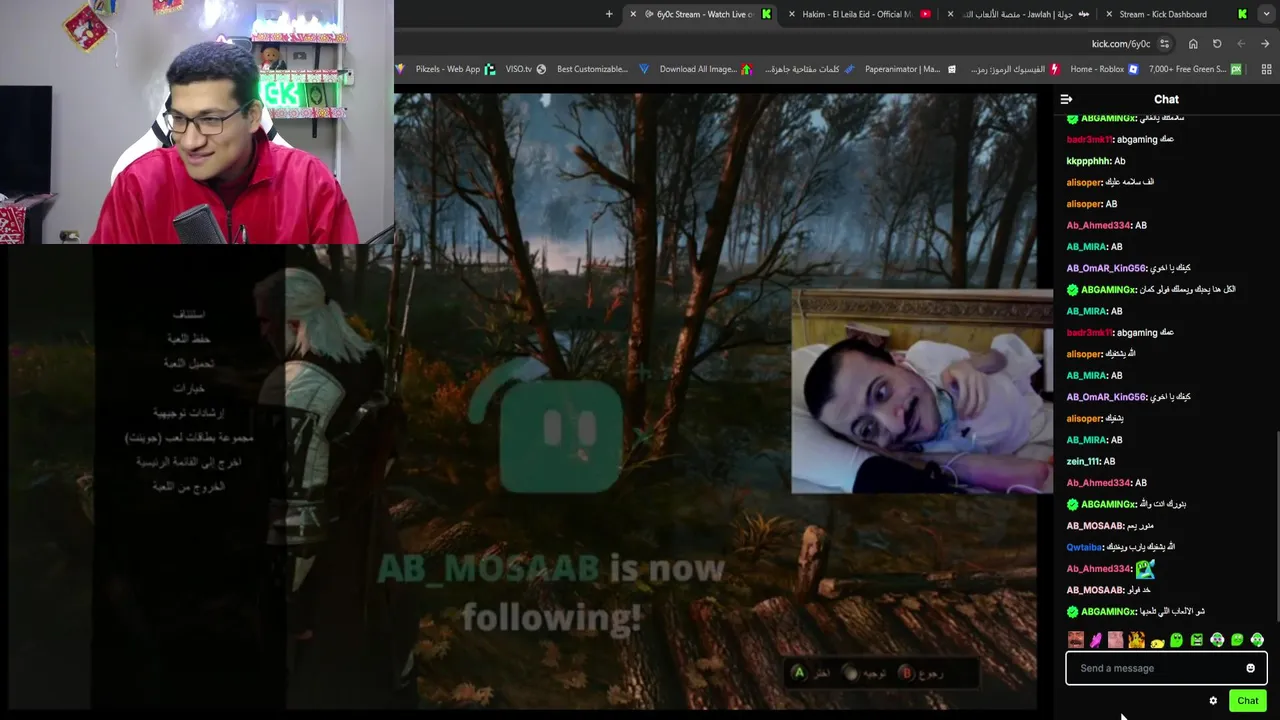Click the streamer webcam overlay
The image size is (1280, 720).
(x=197, y=122)
